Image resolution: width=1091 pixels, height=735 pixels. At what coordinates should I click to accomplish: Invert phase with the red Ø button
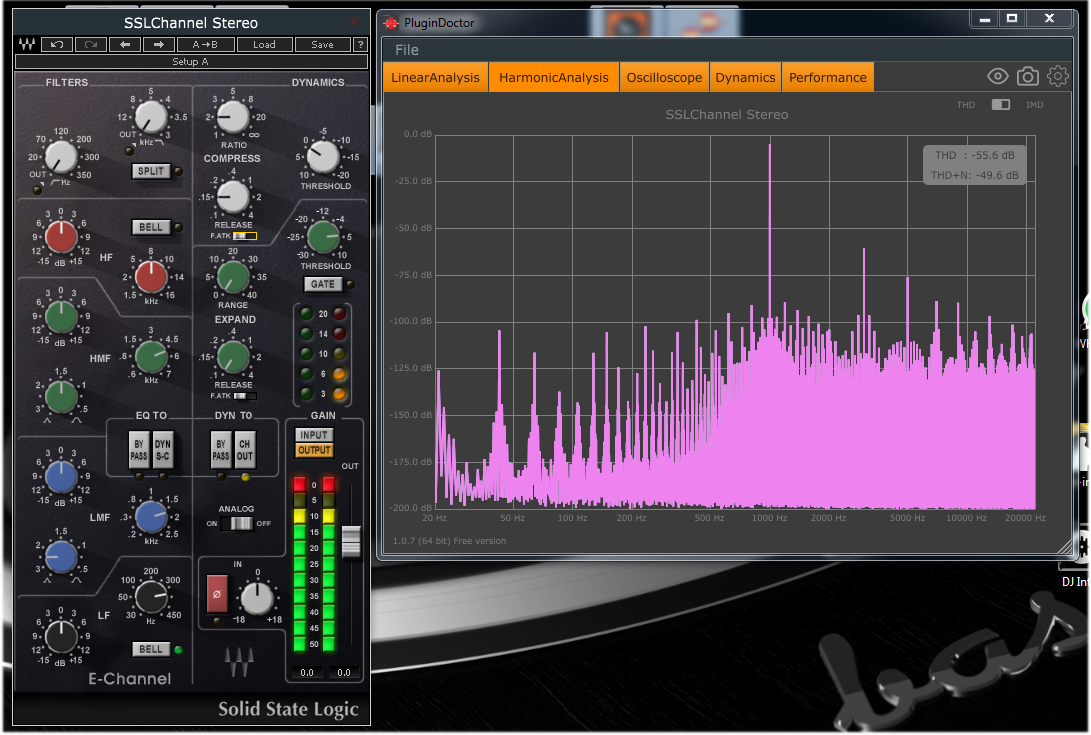coord(217,594)
